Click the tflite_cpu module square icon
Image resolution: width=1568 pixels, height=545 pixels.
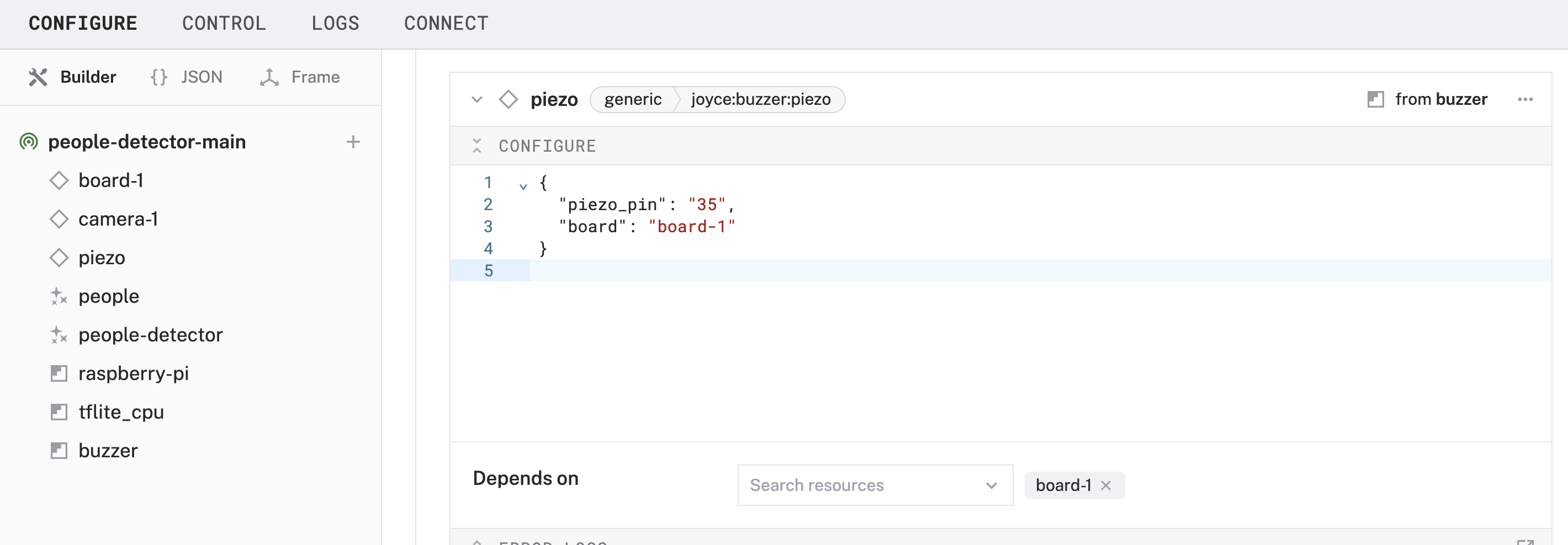pyautogui.click(x=59, y=412)
